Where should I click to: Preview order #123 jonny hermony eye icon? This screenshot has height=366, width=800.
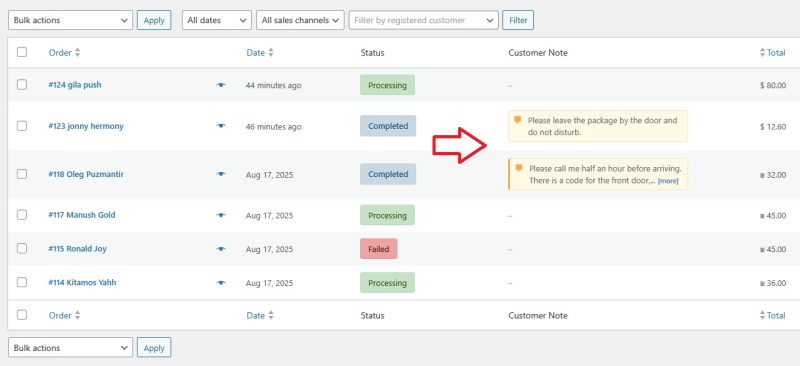click(220, 126)
